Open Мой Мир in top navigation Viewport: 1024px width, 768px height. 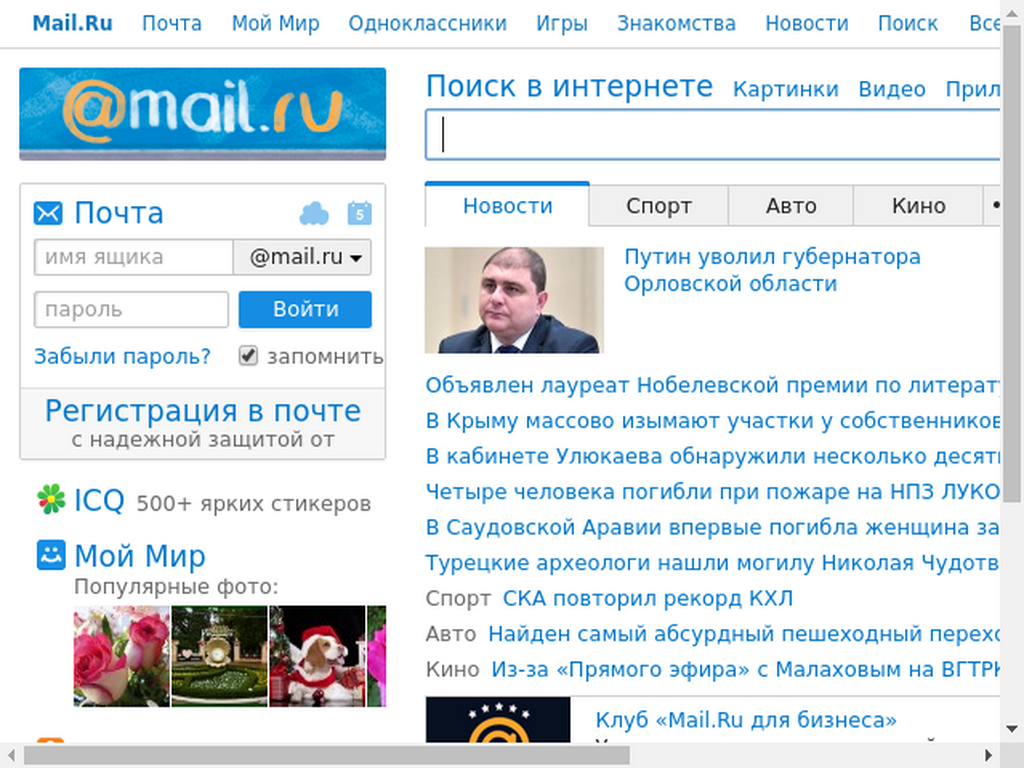point(276,24)
